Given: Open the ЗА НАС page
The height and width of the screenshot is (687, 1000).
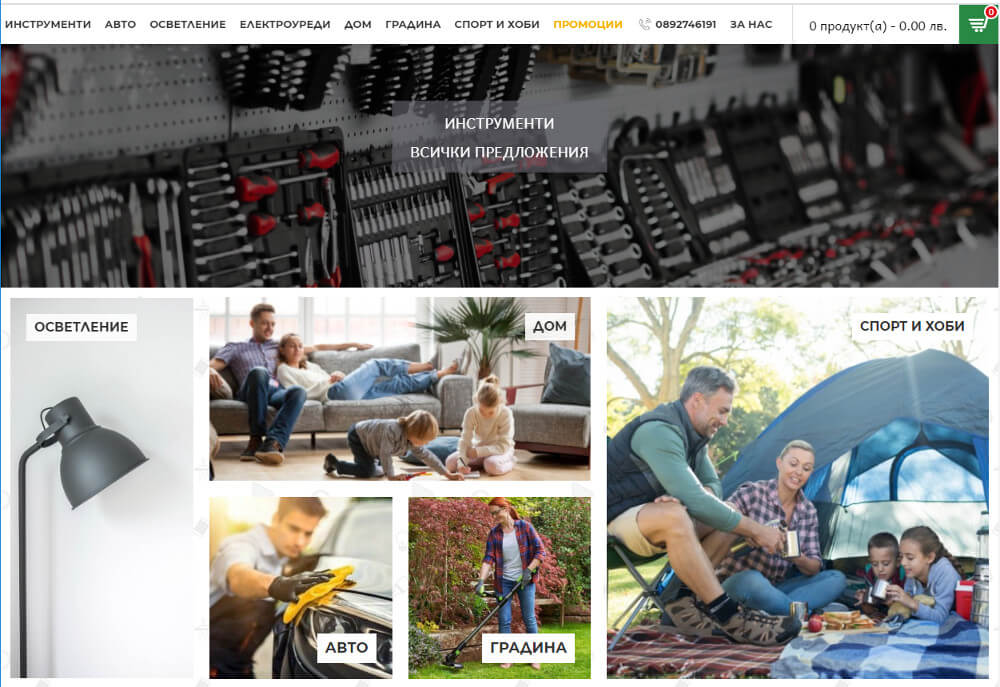Looking at the screenshot, I should (751, 24).
